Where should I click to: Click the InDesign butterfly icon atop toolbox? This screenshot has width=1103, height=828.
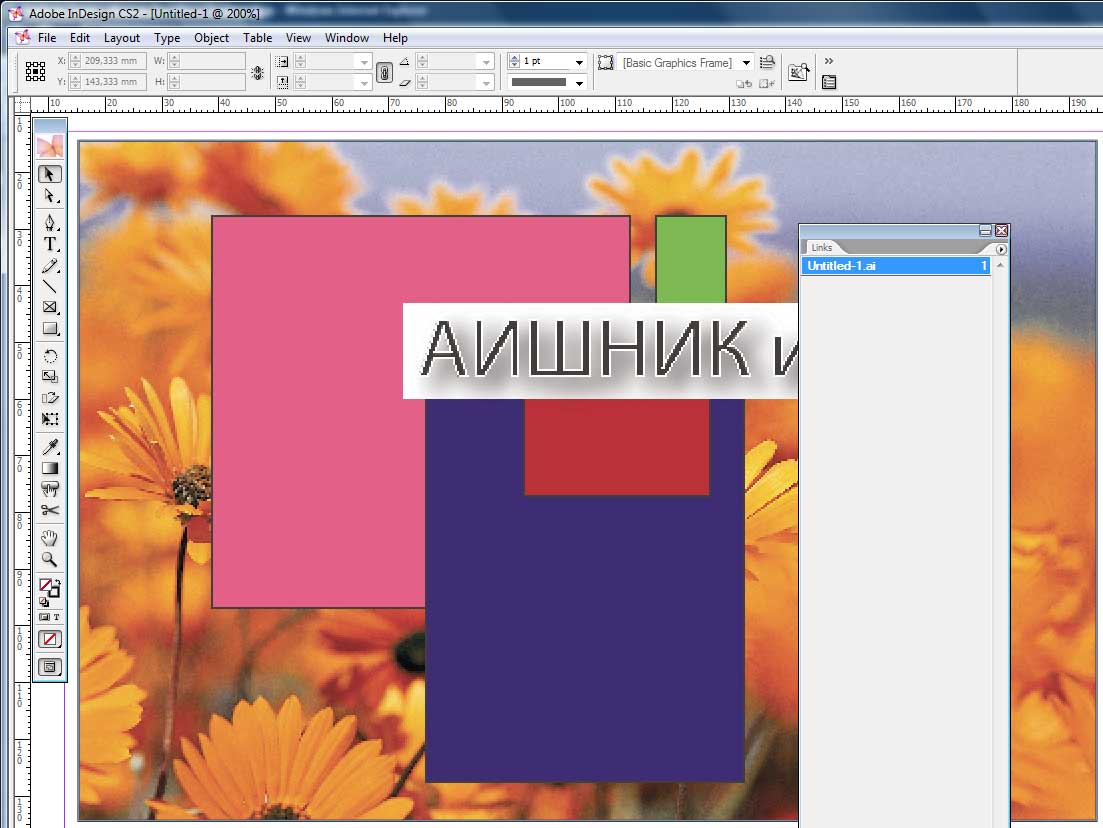50,146
